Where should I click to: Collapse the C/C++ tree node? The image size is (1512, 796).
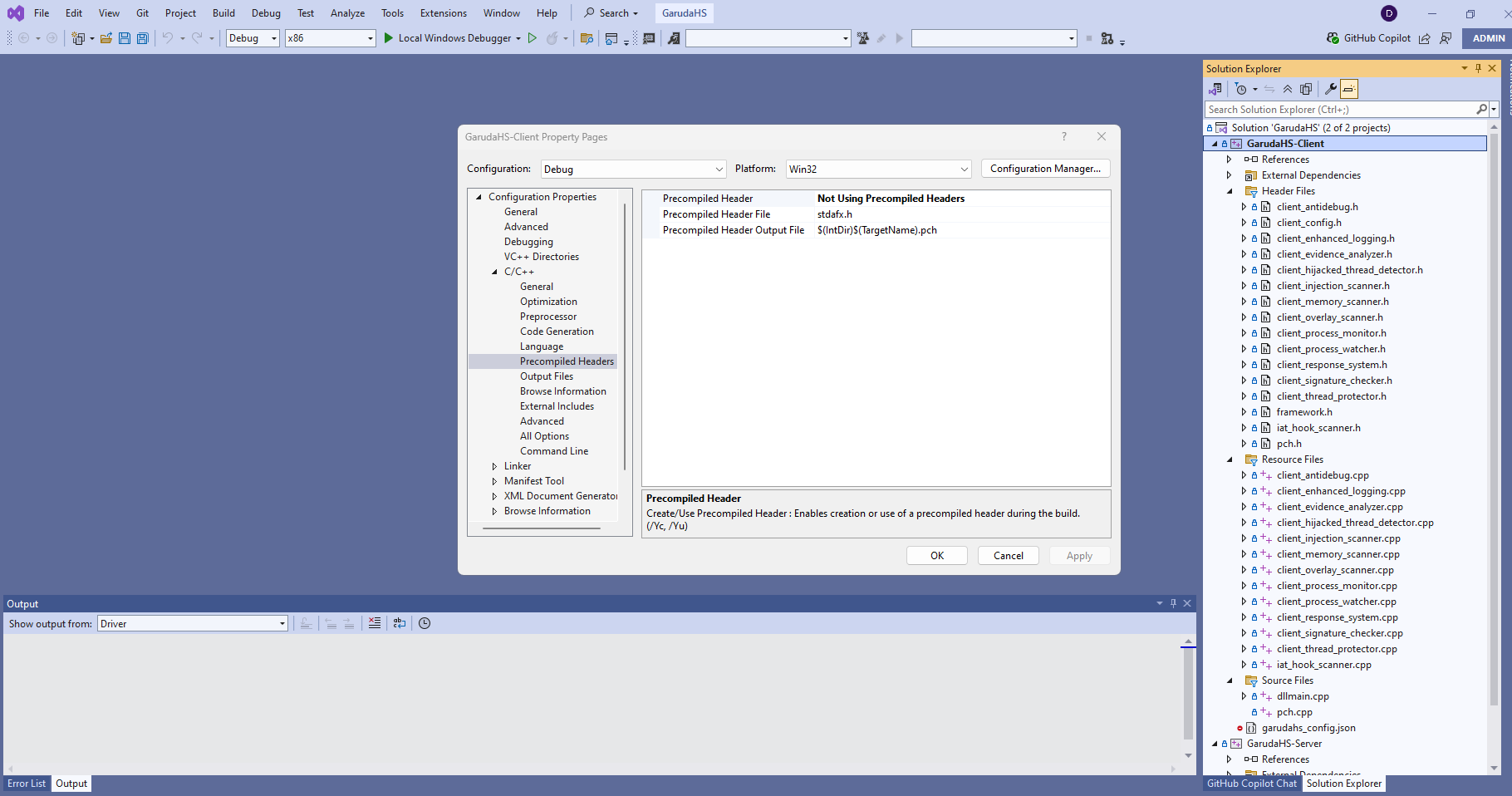[494, 272]
